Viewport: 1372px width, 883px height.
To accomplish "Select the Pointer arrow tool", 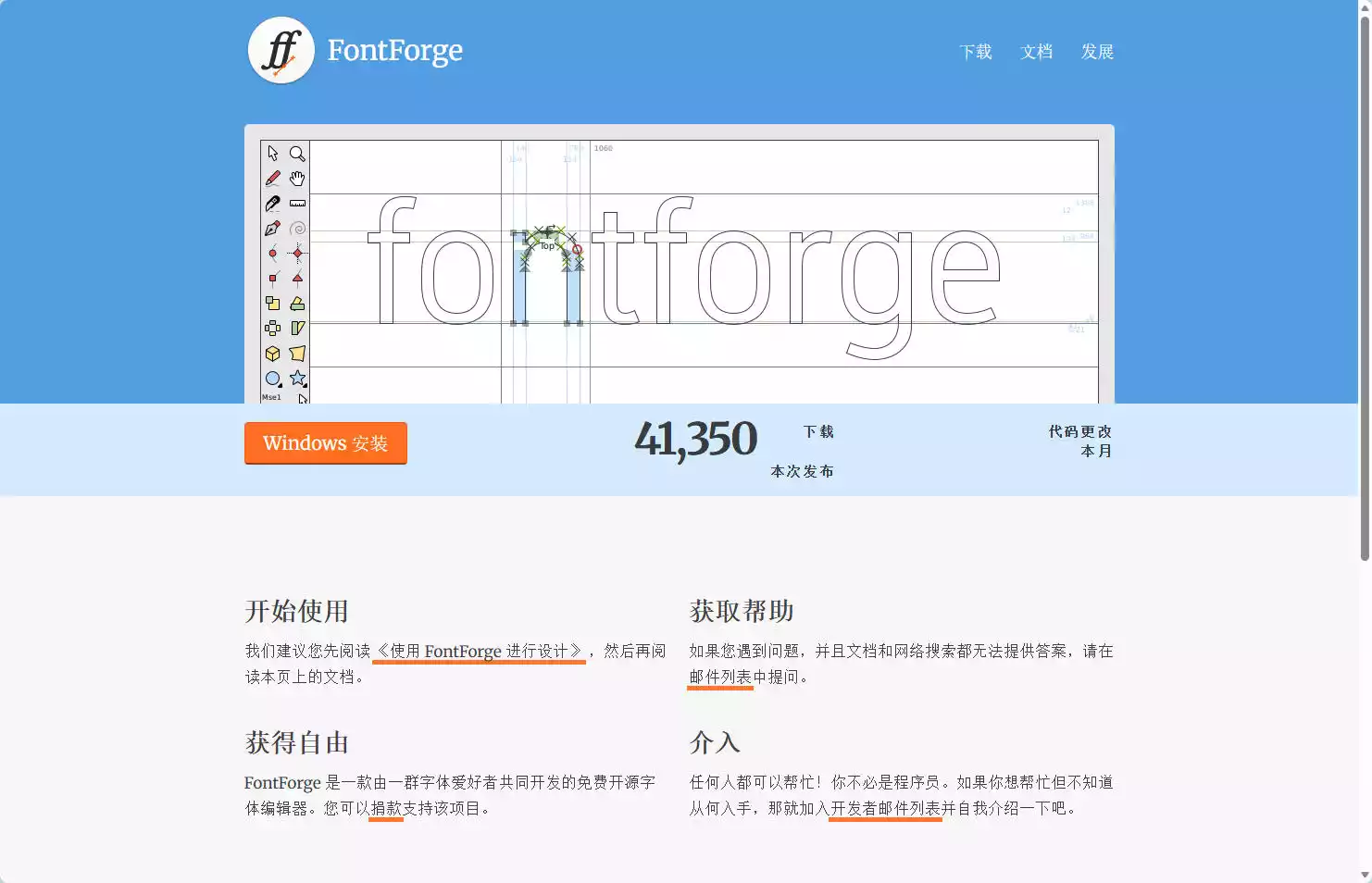I will click(273, 153).
